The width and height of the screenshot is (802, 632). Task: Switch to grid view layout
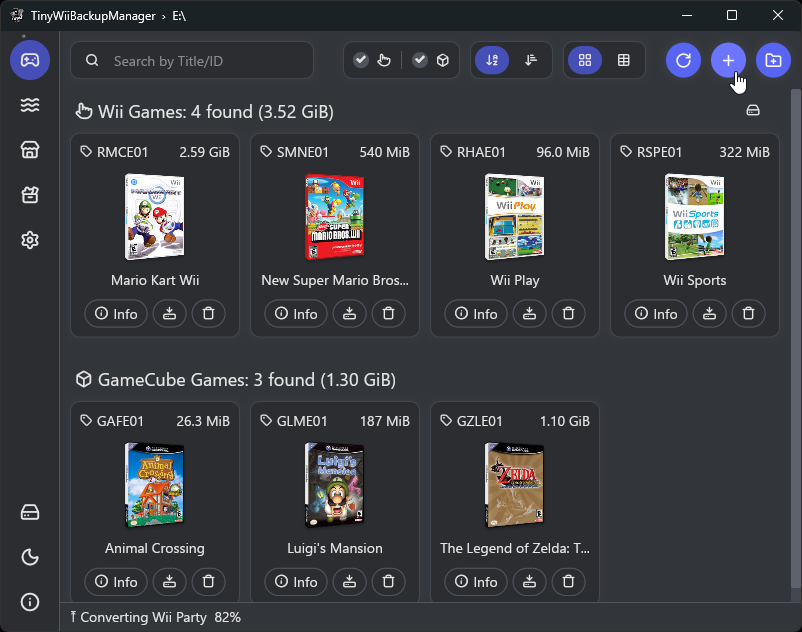coord(585,61)
